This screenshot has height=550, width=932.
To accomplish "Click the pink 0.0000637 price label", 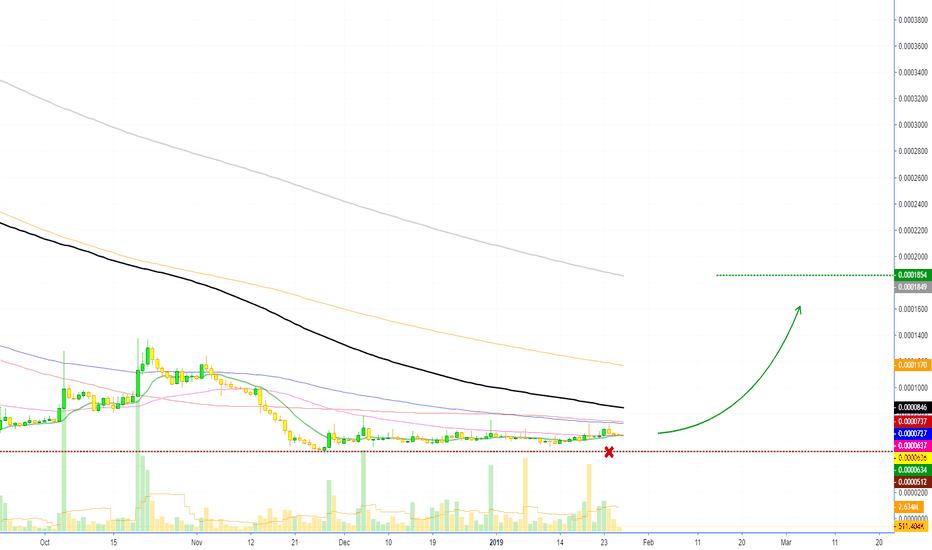I will coord(912,445).
